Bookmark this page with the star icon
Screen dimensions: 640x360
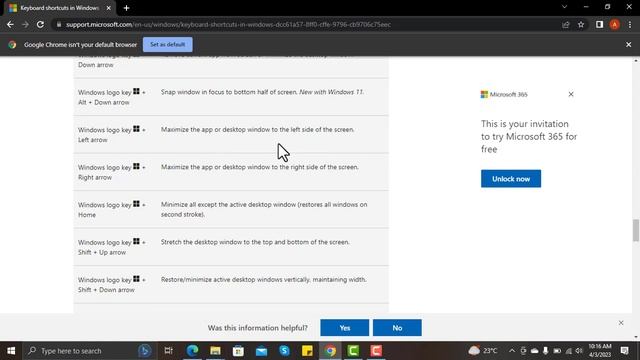coord(581,24)
